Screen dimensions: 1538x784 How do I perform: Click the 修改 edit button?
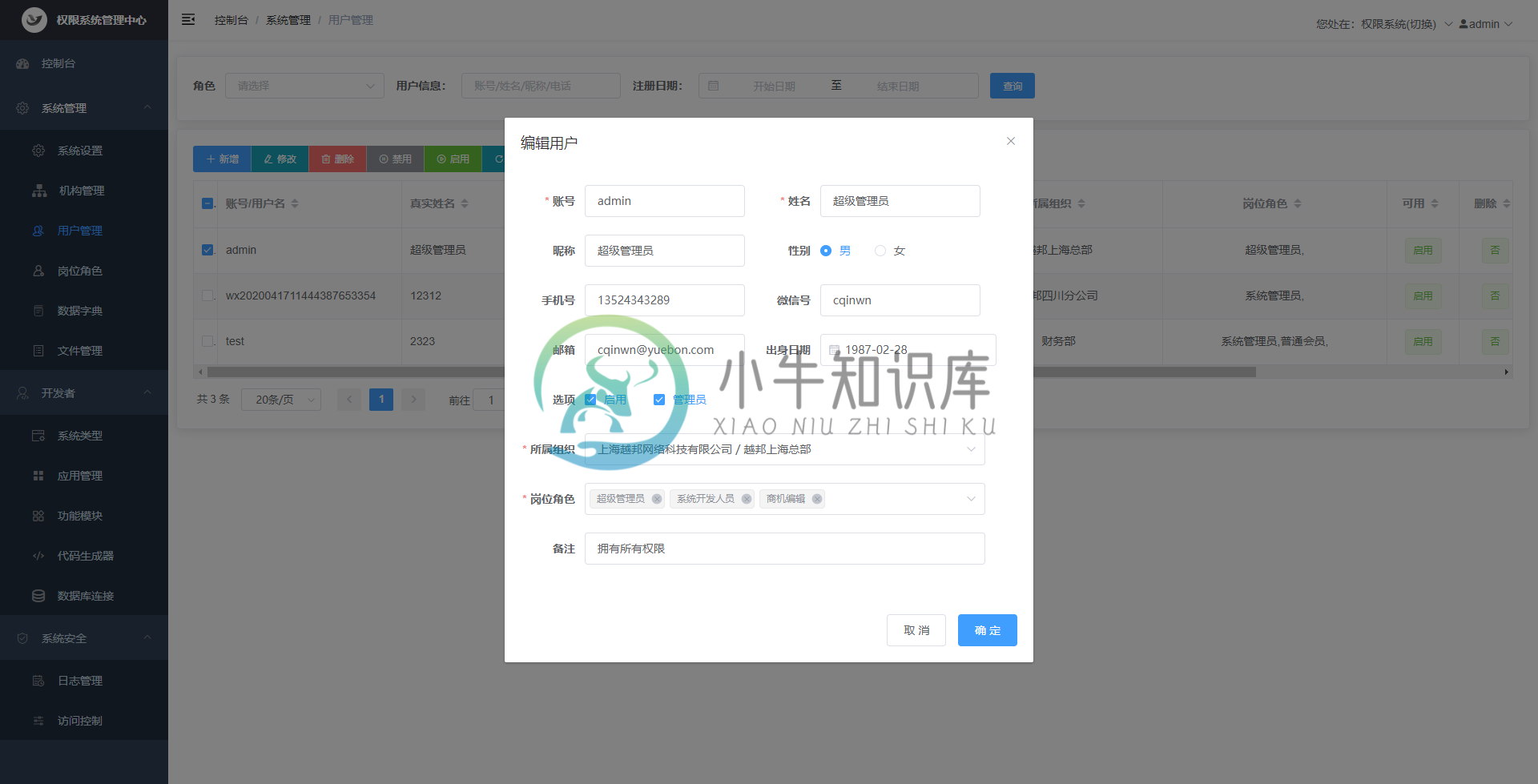(280, 159)
